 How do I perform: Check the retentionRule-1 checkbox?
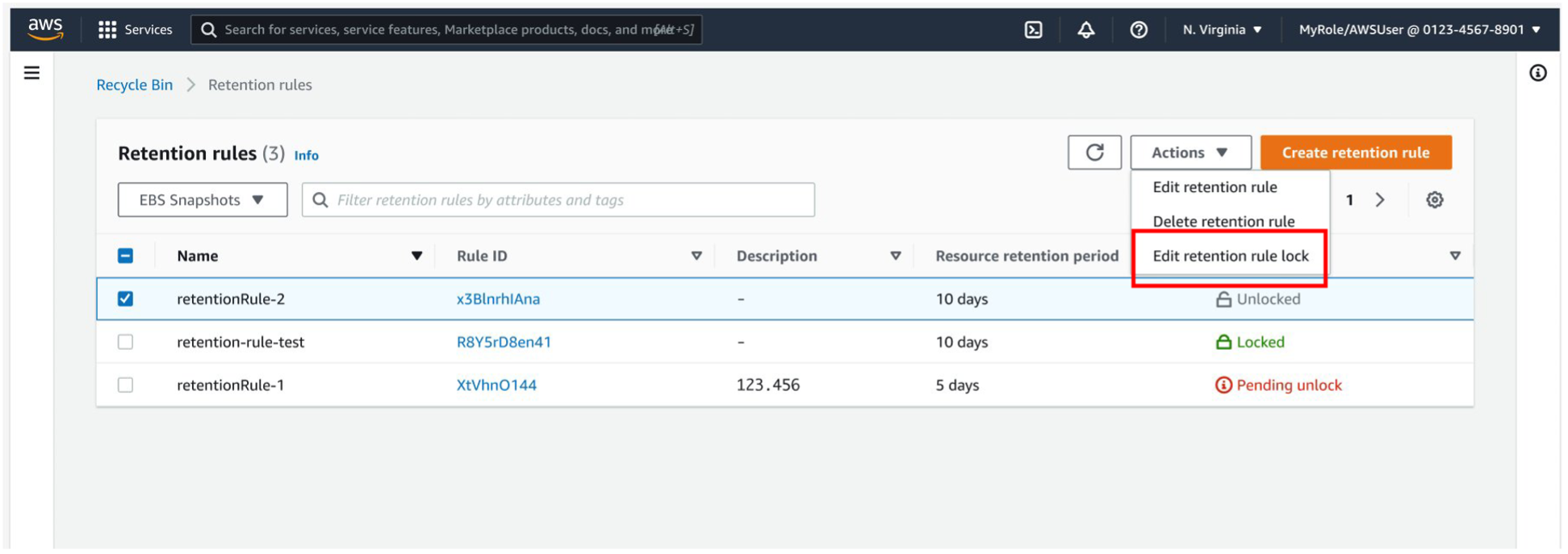coord(125,385)
